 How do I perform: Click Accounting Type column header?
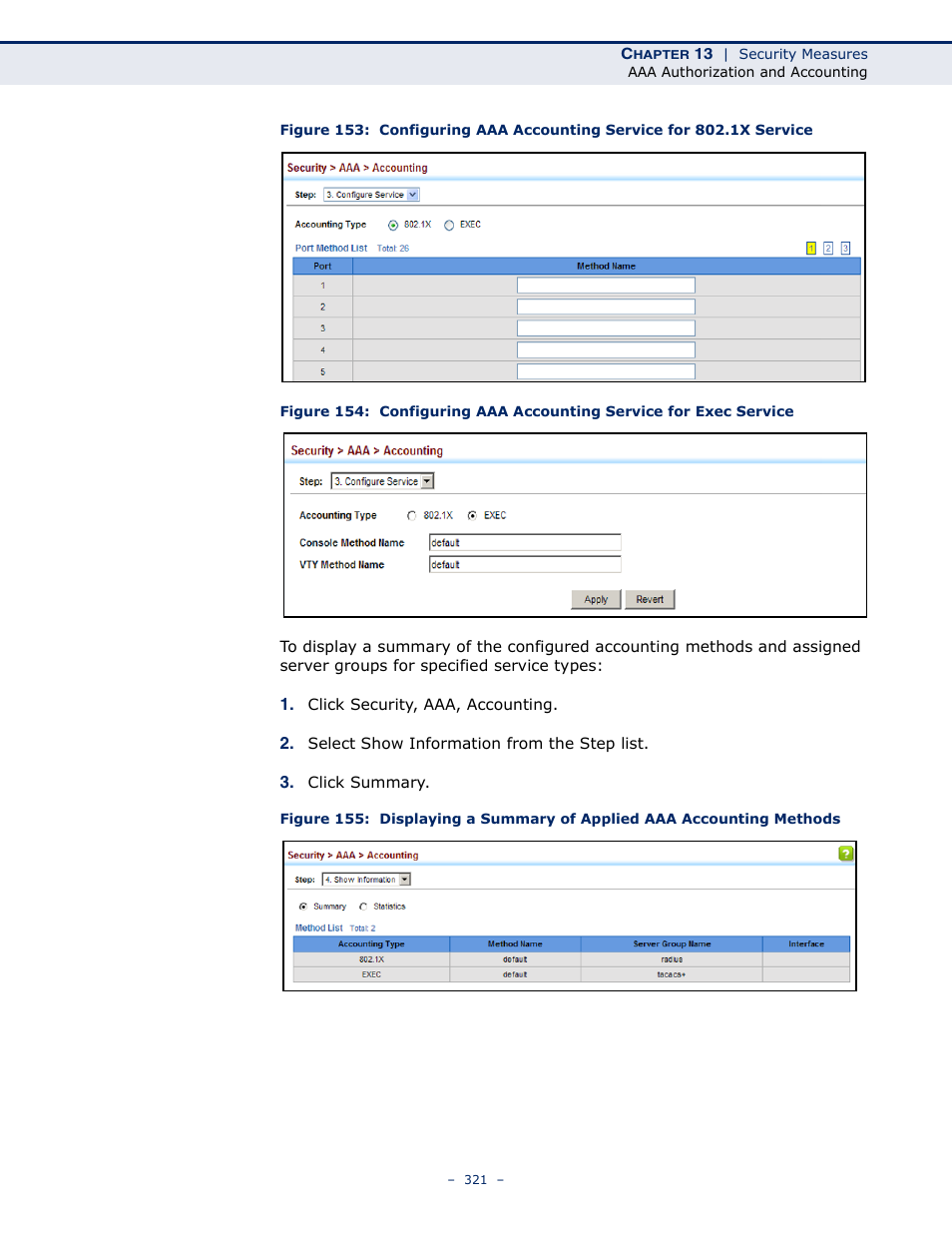click(371, 943)
